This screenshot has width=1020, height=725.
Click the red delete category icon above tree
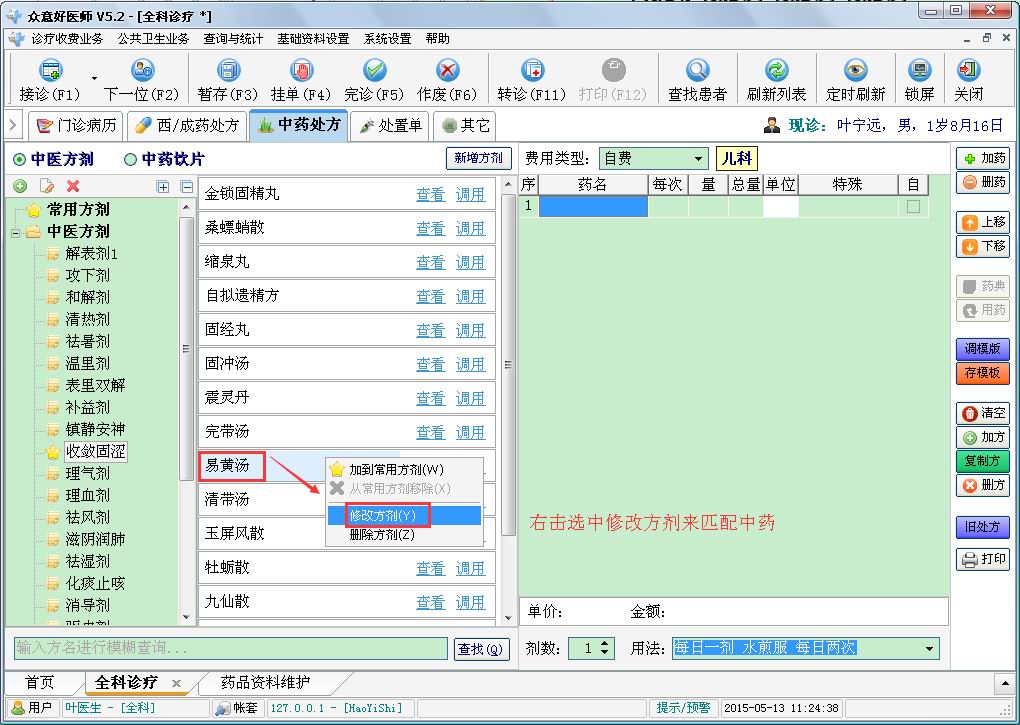73,187
